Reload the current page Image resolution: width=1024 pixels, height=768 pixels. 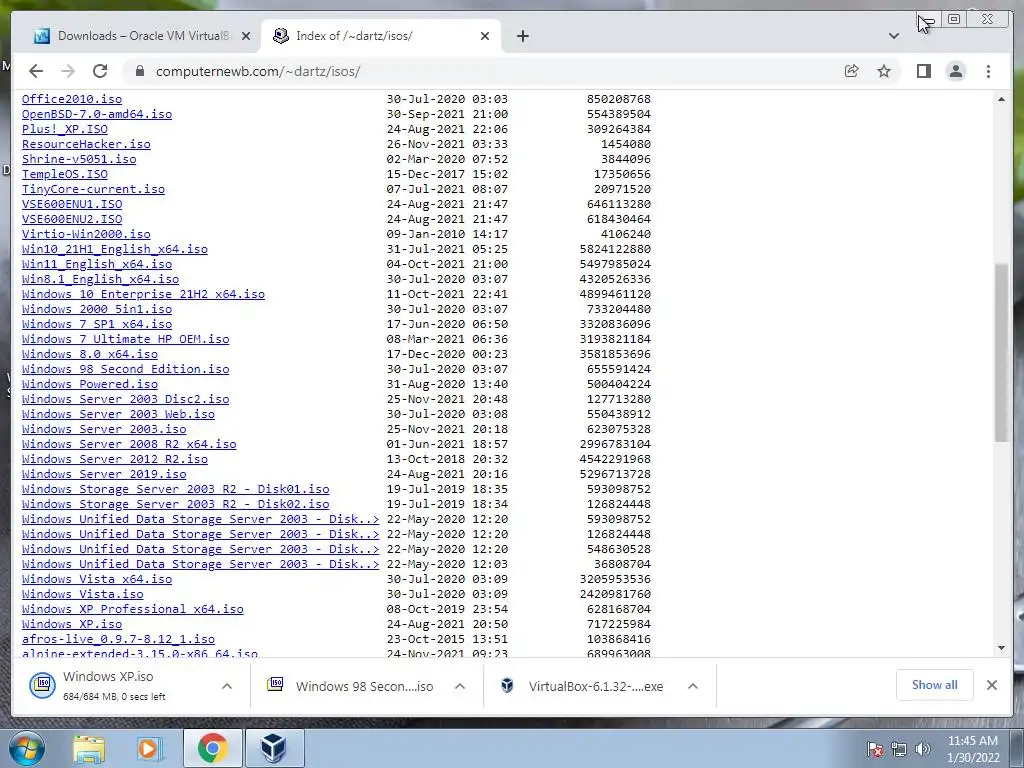click(x=100, y=71)
